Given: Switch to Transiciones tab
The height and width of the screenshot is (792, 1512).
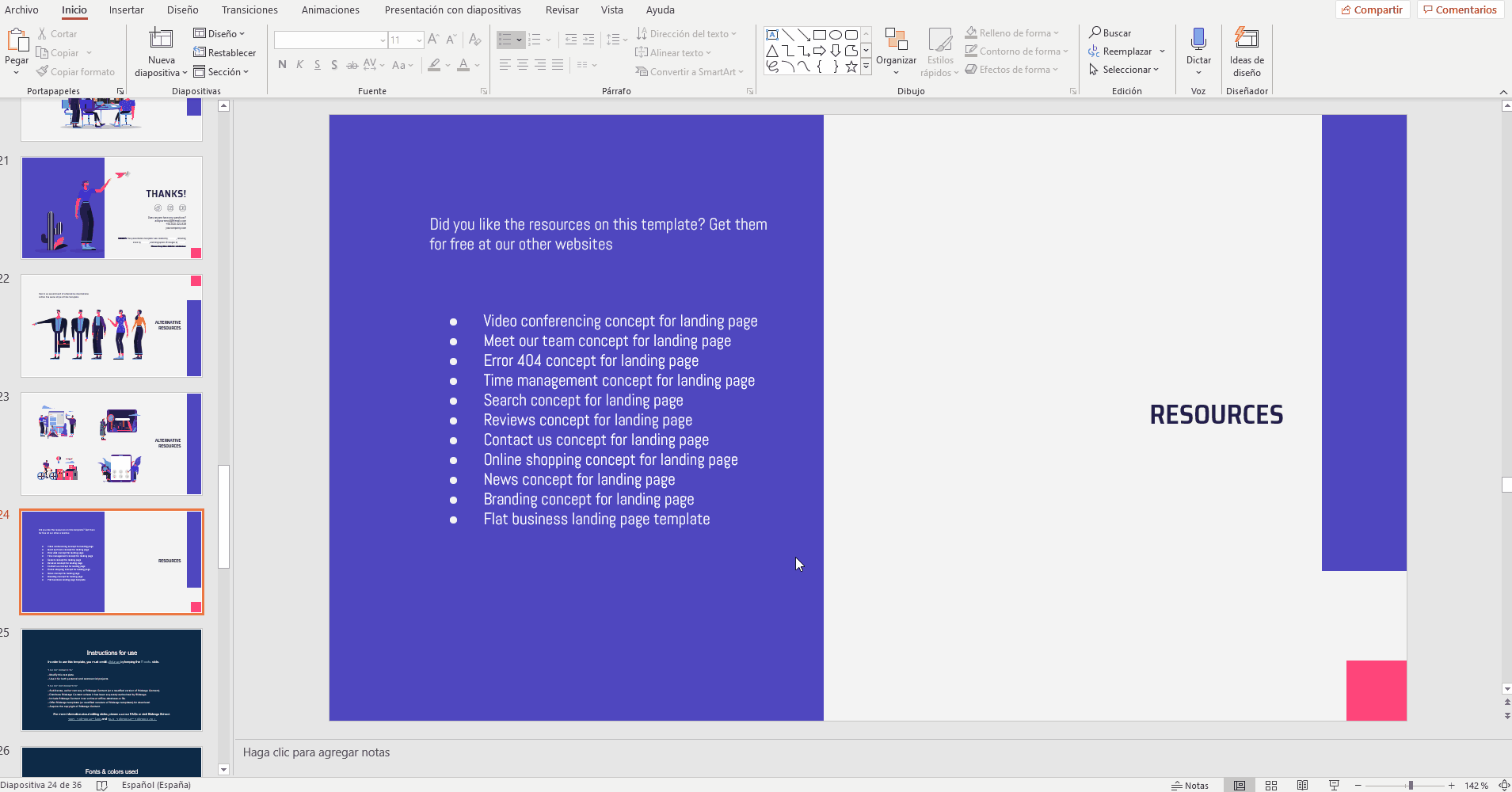Looking at the screenshot, I should (x=249, y=10).
